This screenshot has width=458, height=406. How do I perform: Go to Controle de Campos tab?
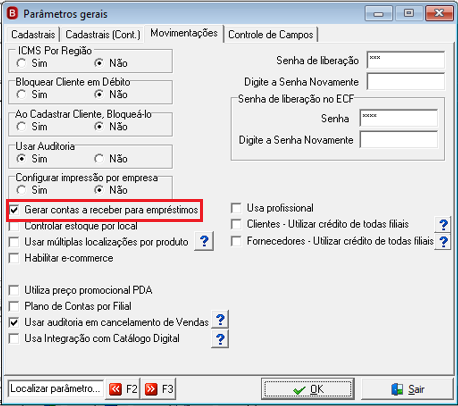(x=271, y=34)
